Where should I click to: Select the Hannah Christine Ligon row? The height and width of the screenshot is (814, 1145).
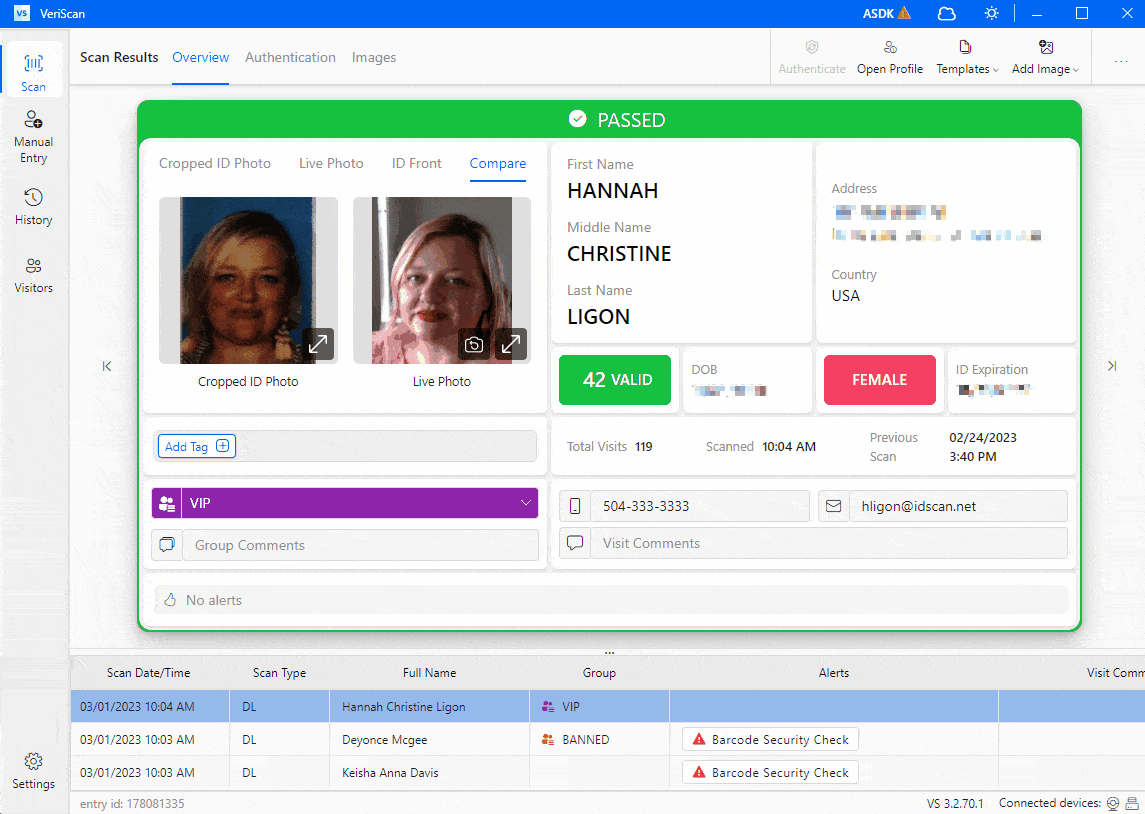[608, 706]
